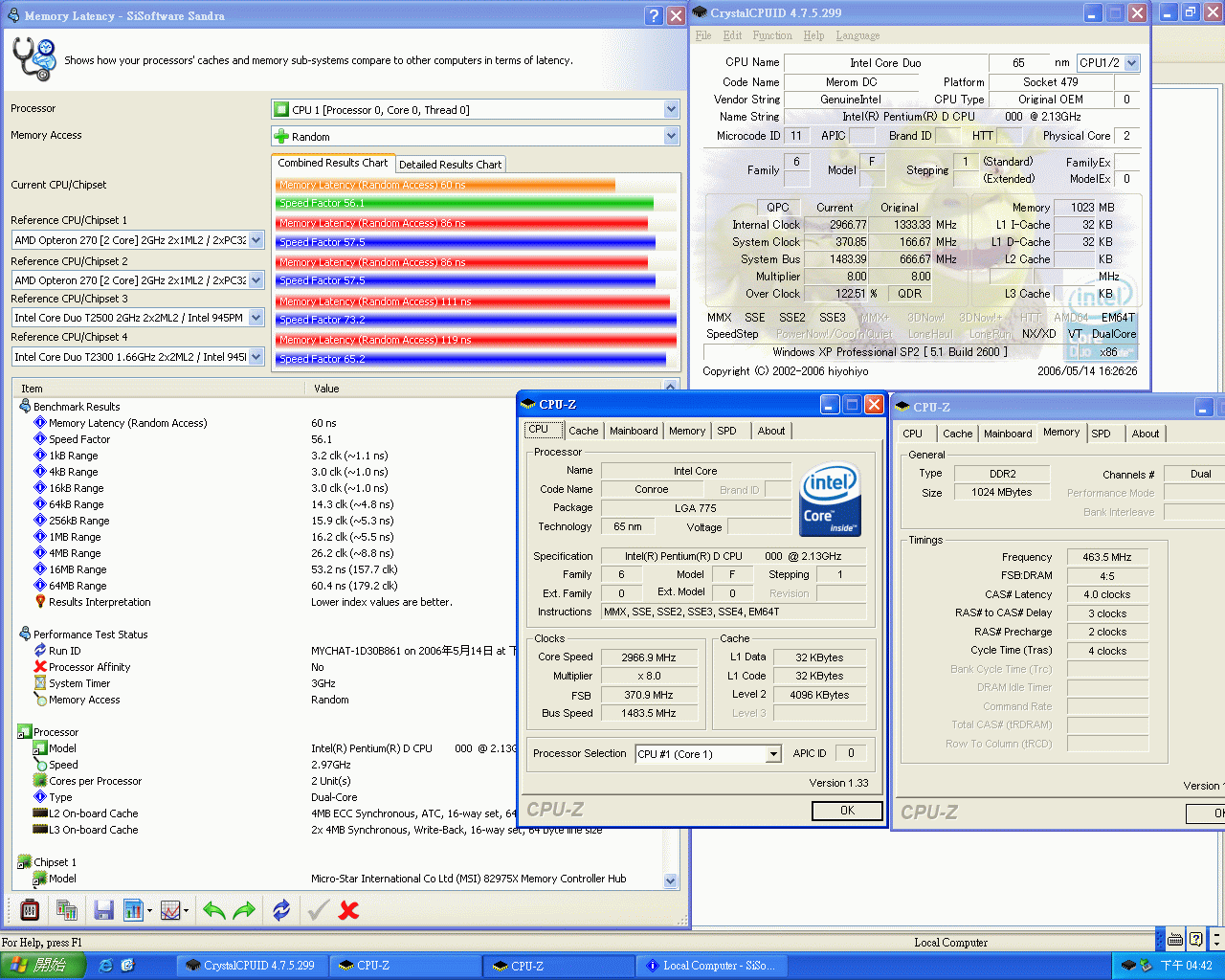Viewport: 1225px width, 980px height.
Task: Select Combined Results Chart tab
Action: click(x=332, y=163)
